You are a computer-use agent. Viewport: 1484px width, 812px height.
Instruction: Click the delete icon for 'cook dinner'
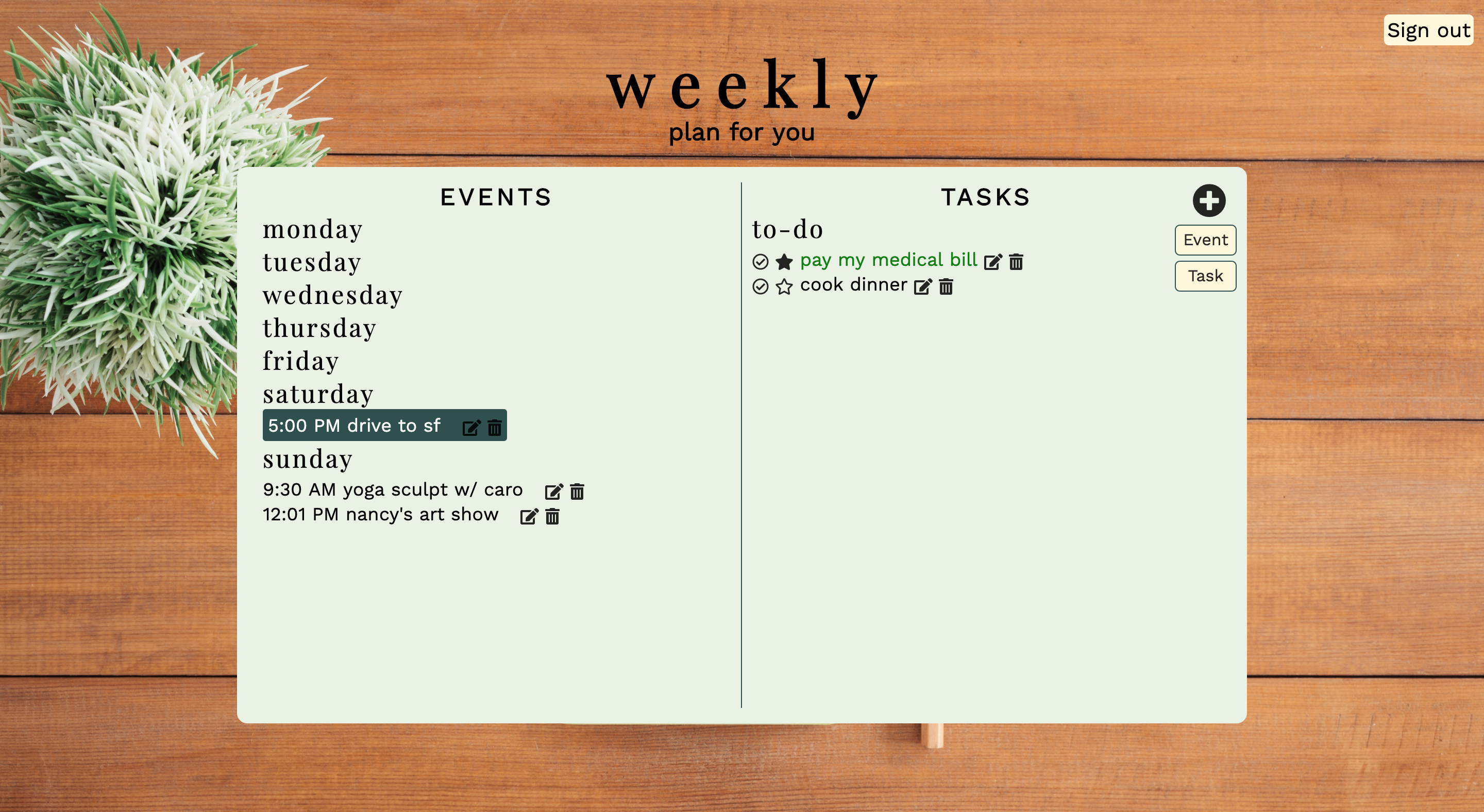[x=945, y=286]
